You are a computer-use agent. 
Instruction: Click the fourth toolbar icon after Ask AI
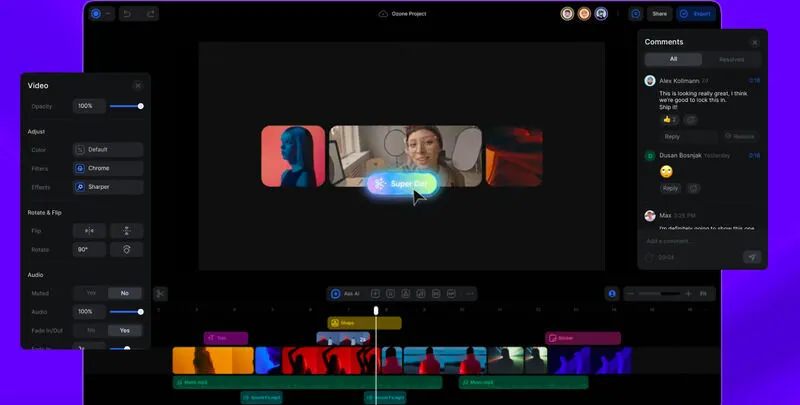(421, 294)
